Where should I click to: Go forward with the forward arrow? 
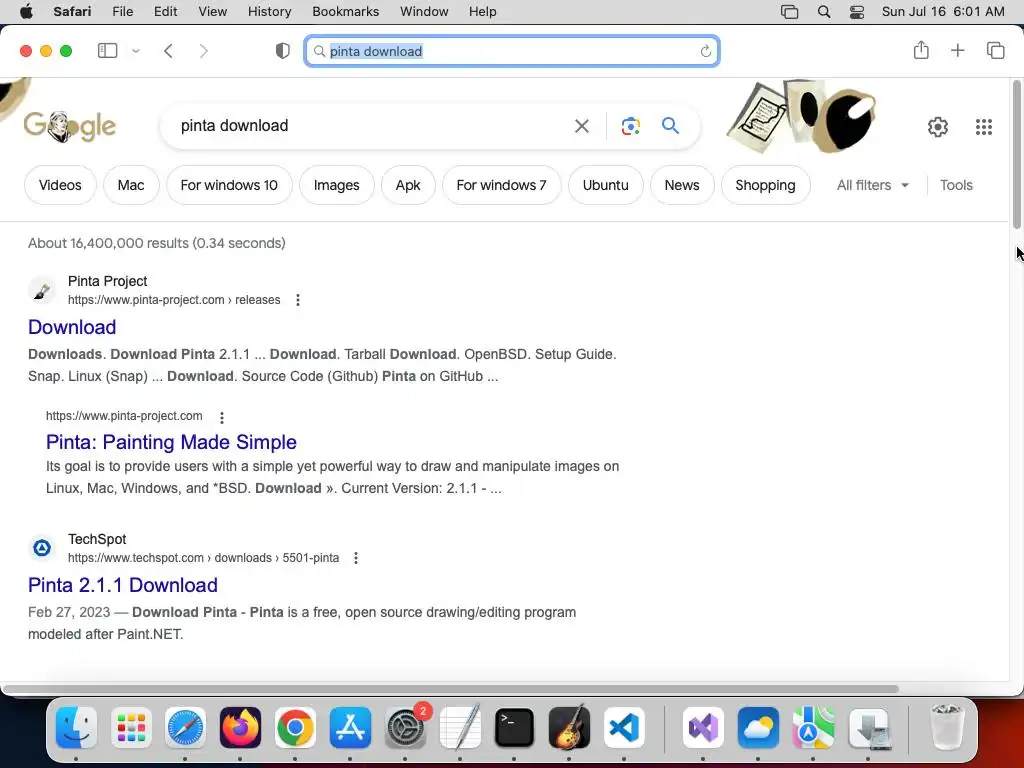[204, 51]
